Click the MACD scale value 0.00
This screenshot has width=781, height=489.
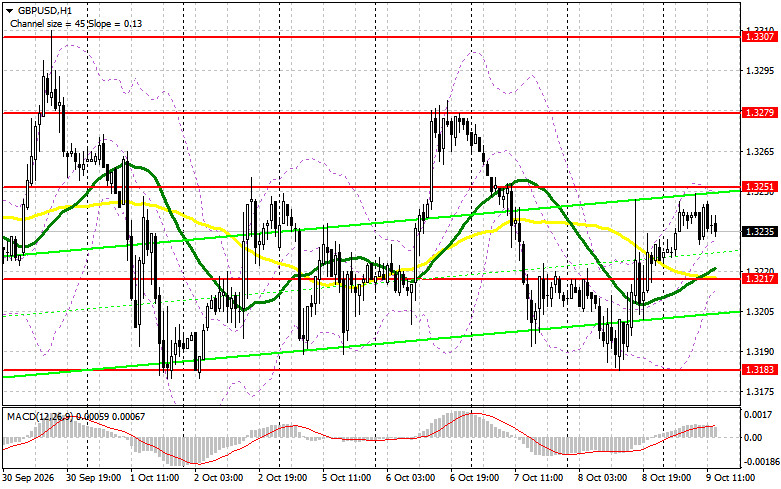pos(753,438)
